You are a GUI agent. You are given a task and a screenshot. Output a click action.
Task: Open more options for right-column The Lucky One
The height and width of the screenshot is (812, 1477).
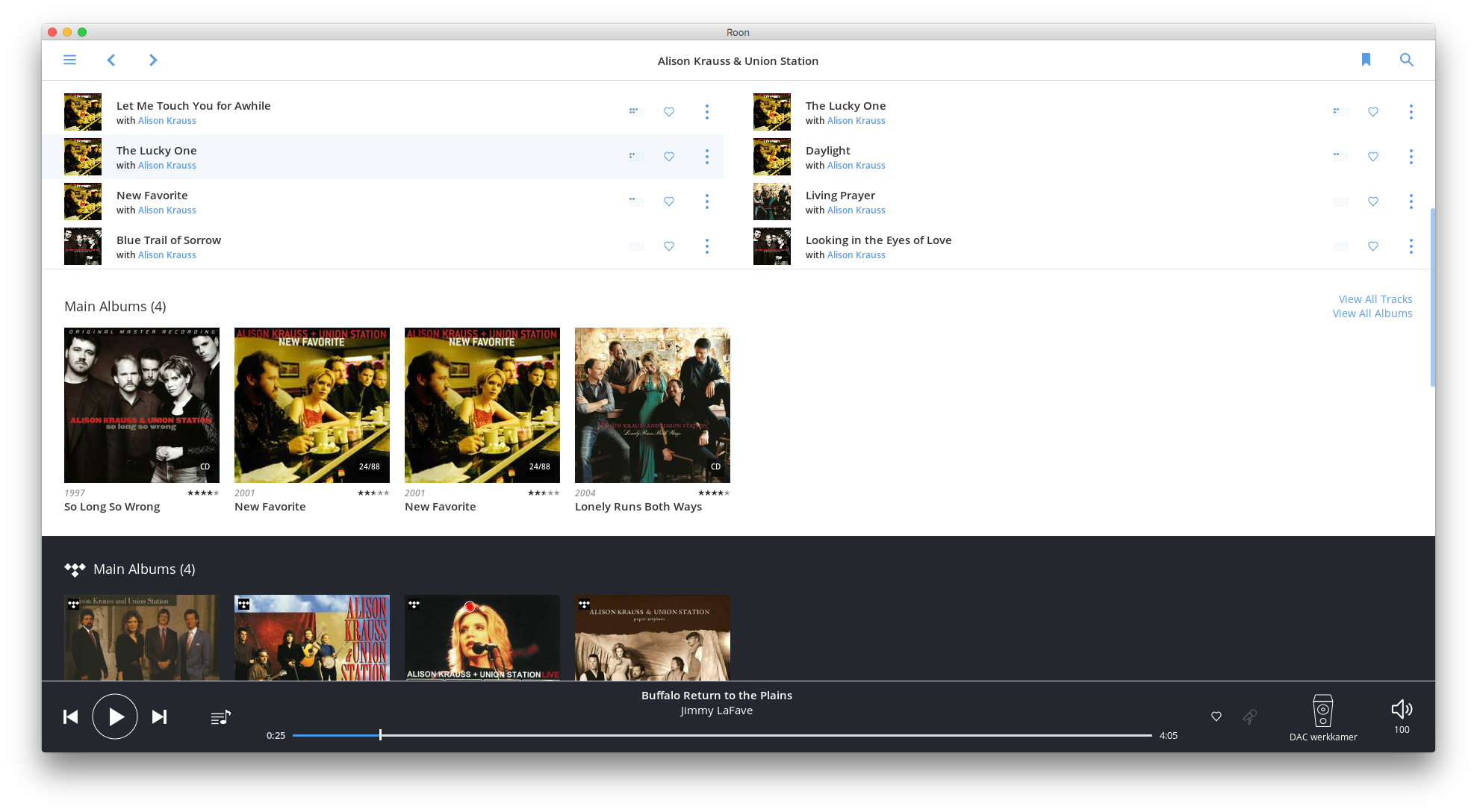coord(1411,112)
